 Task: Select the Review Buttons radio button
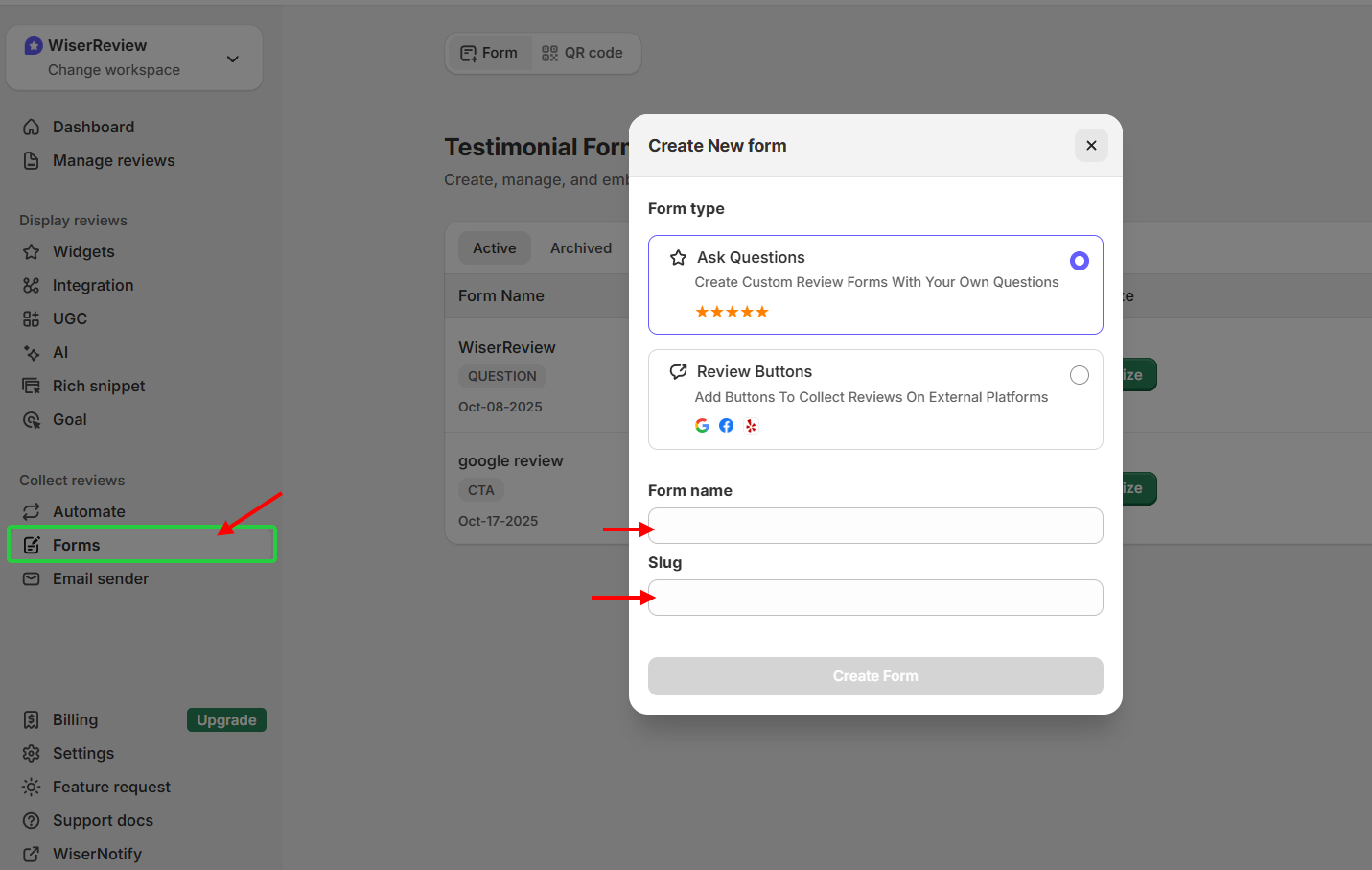pyautogui.click(x=1080, y=375)
